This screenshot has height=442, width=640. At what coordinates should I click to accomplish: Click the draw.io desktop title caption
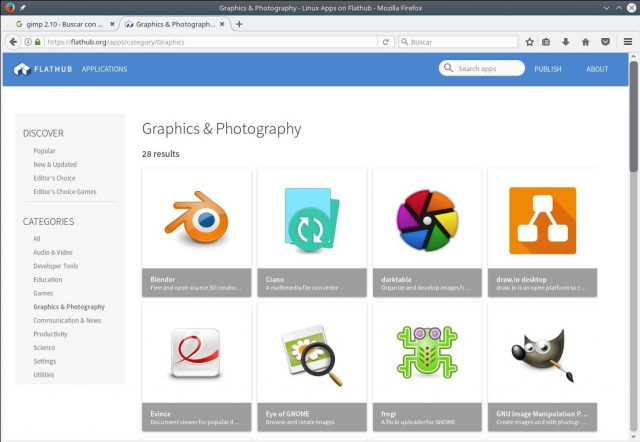521,280
